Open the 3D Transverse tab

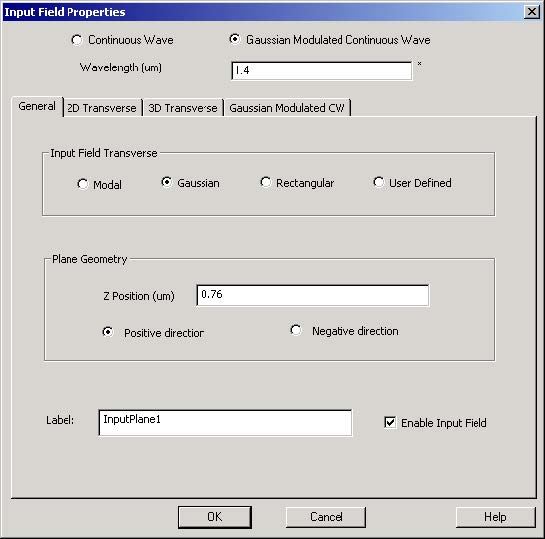coord(183,108)
